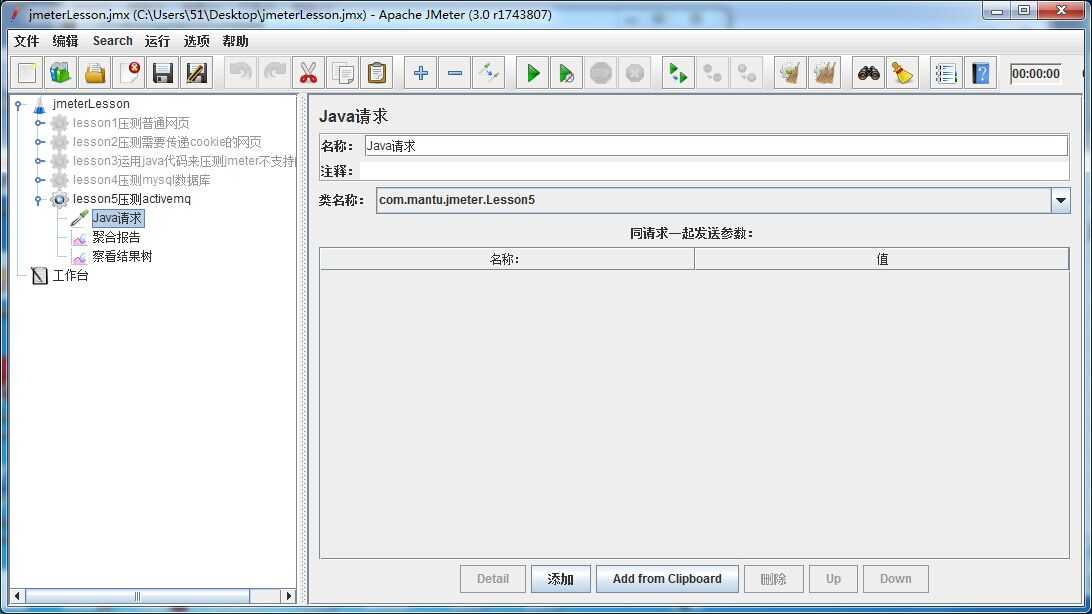Click tree panel scrollbar left arrow

(17, 596)
